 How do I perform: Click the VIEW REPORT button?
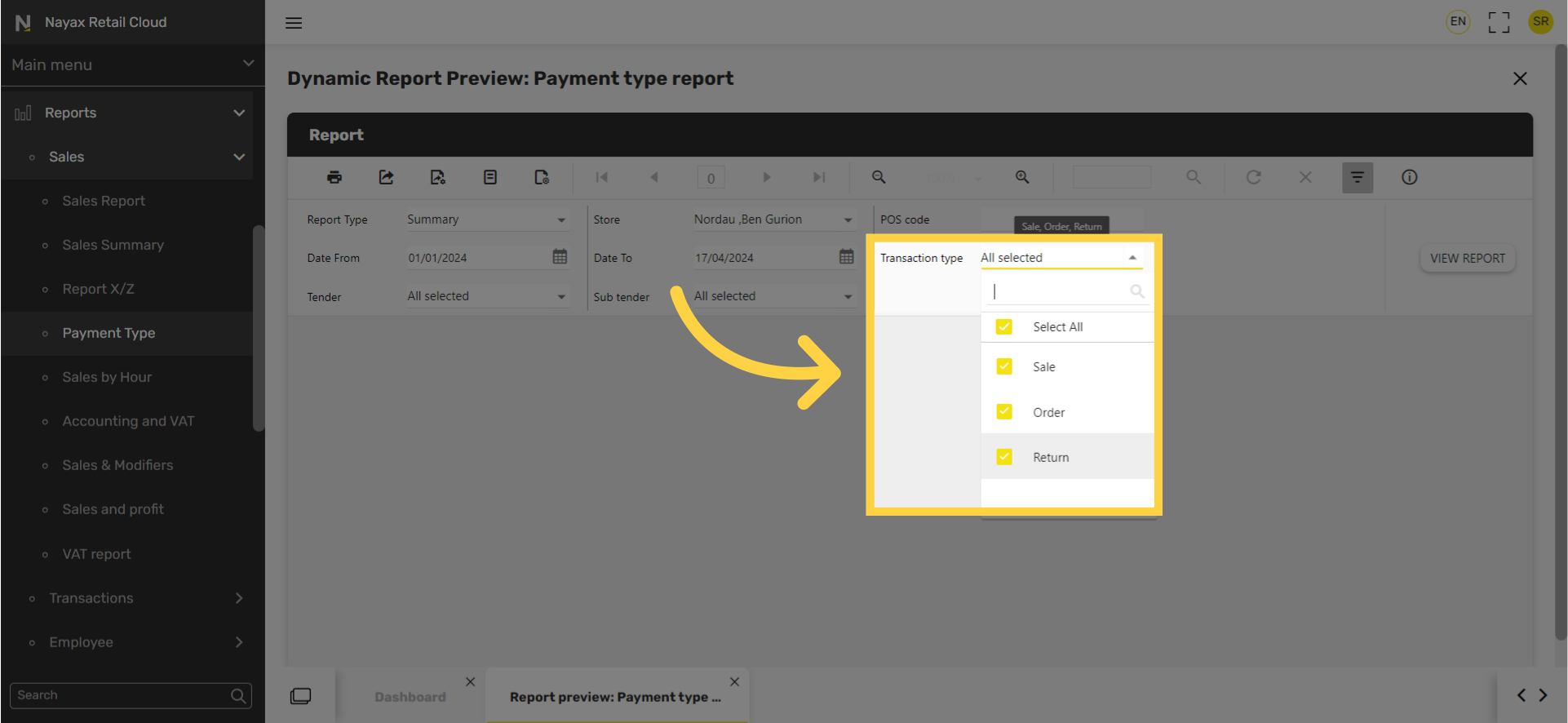click(x=1468, y=258)
